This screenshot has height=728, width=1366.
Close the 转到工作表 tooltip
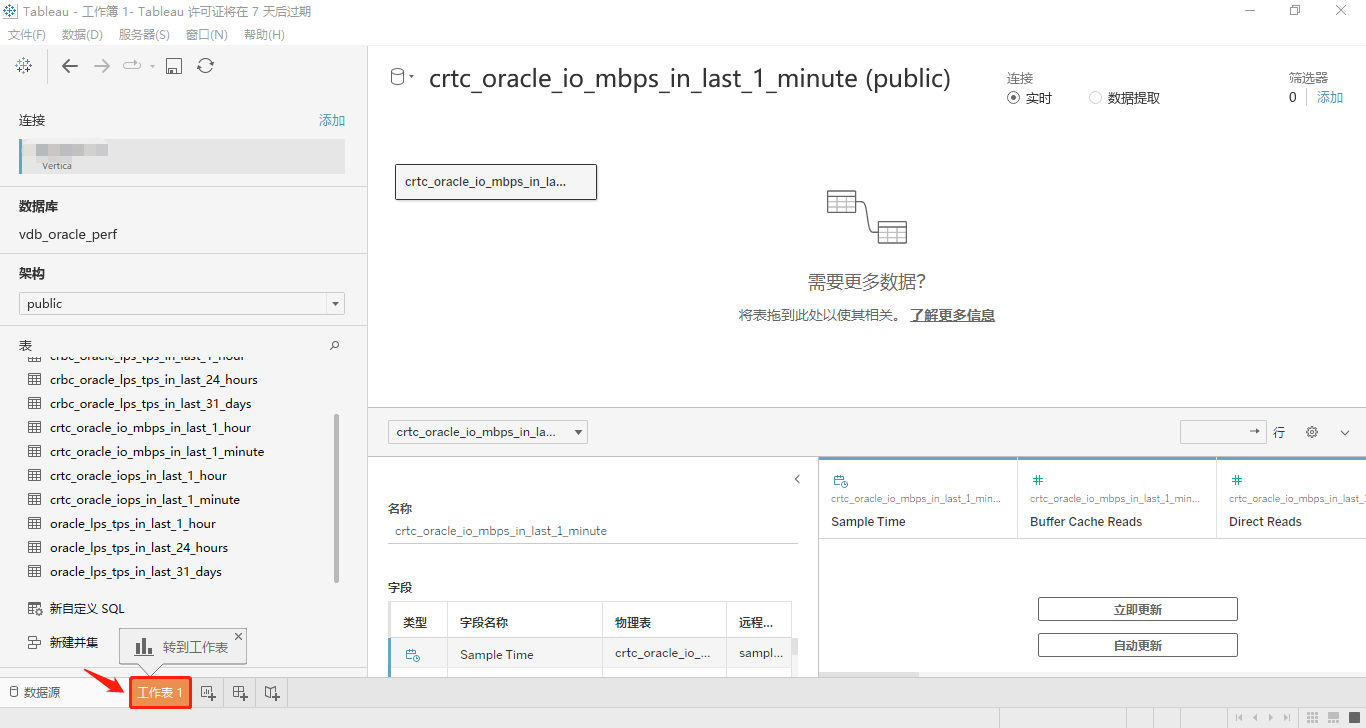(x=238, y=636)
